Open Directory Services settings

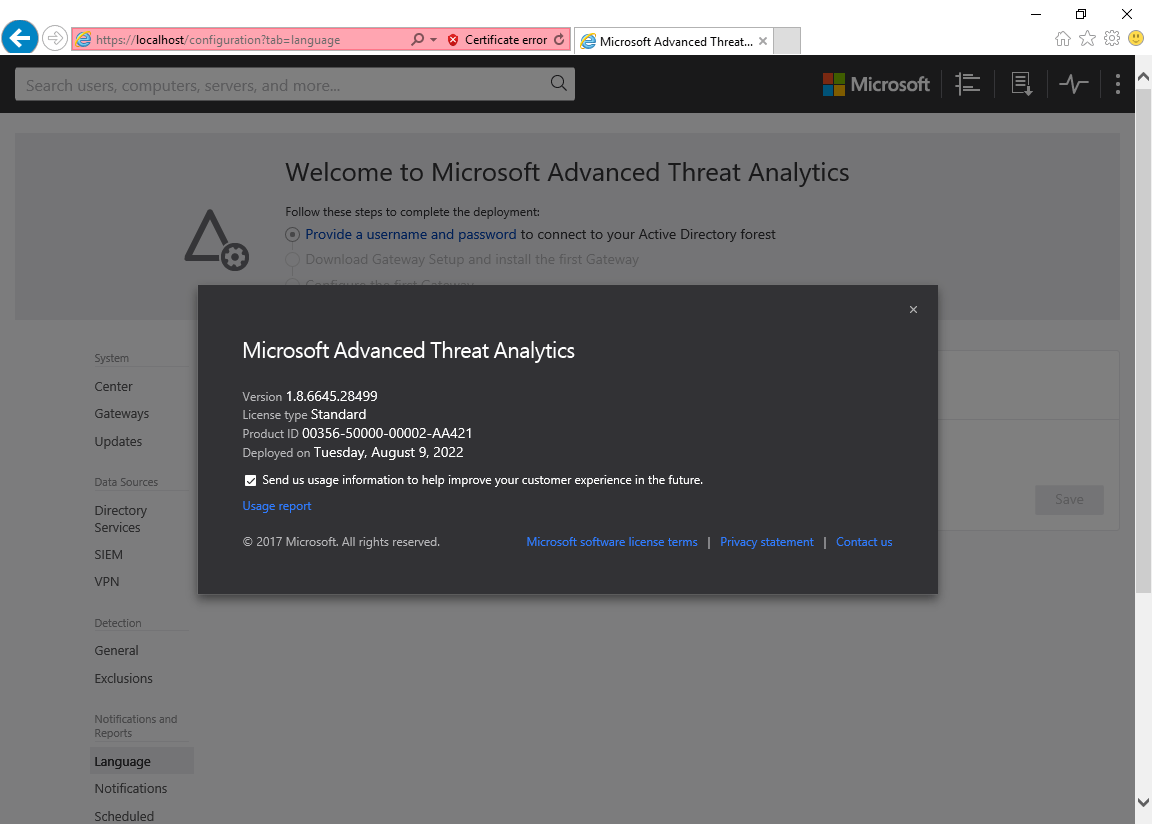click(120, 518)
